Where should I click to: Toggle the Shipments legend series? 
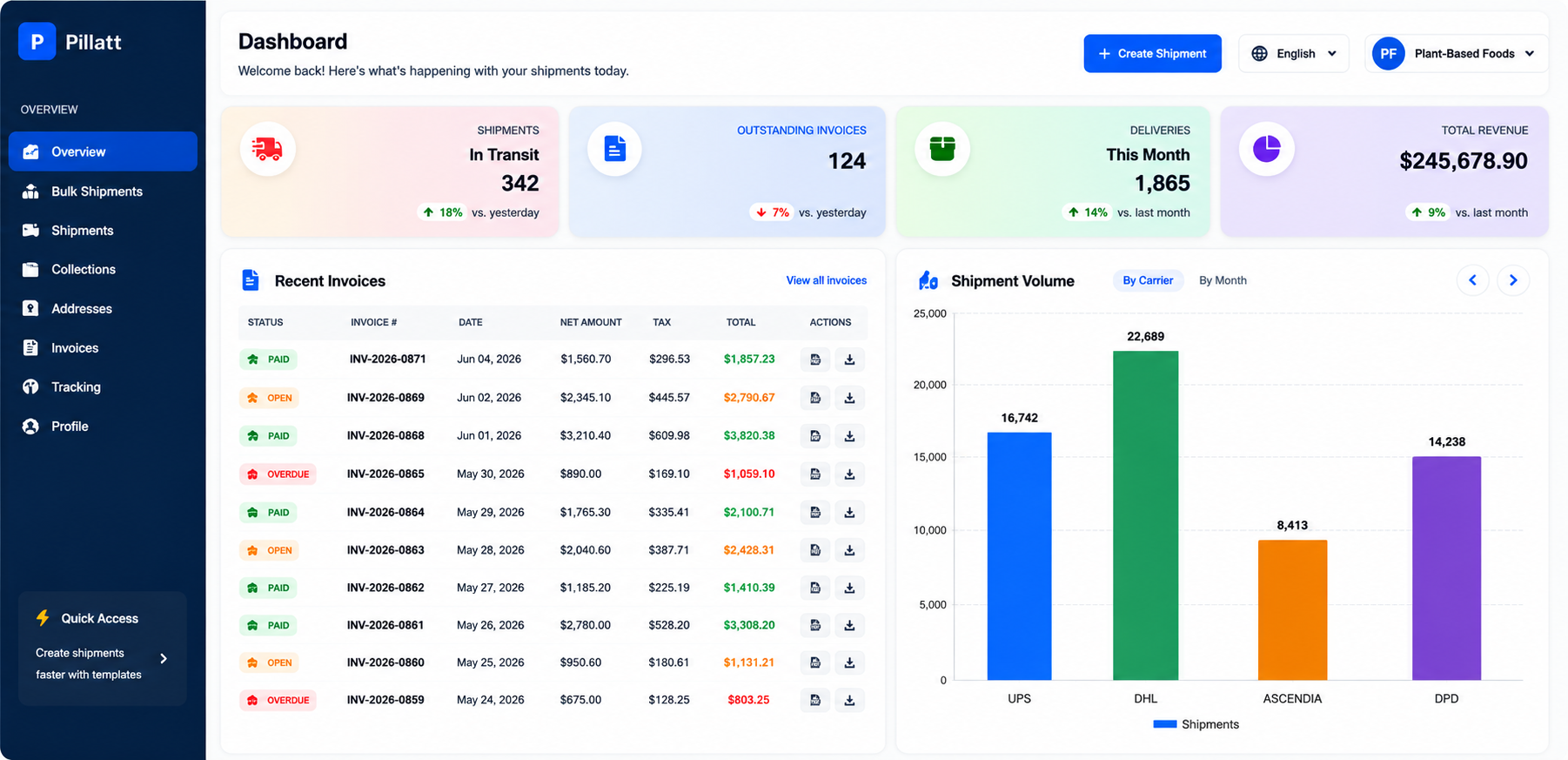(1196, 724)
